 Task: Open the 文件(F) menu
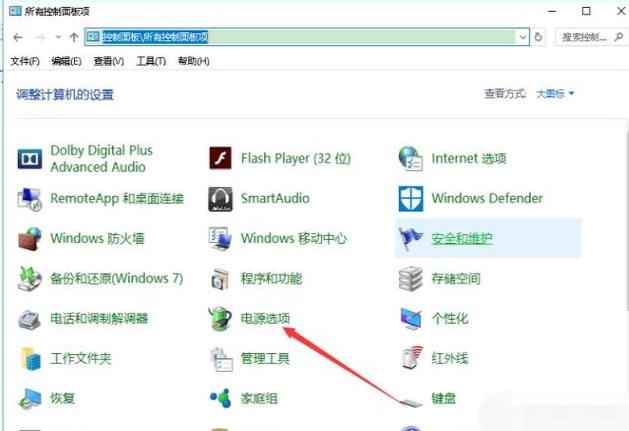(x=25, y=61)
